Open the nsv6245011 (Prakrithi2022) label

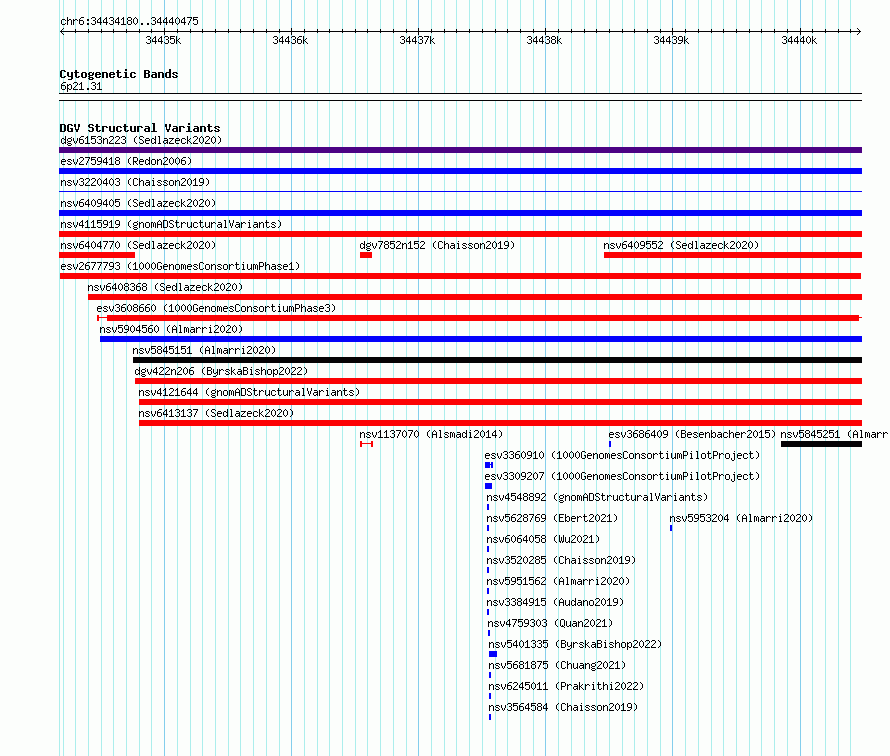[x=566, y=686]
